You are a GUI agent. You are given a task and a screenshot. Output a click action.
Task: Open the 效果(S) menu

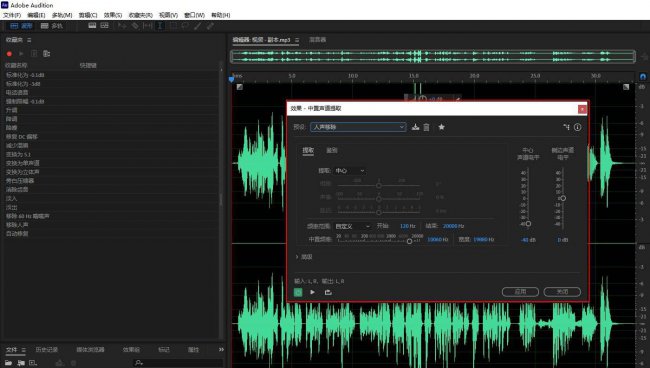(x=113, y=15)
